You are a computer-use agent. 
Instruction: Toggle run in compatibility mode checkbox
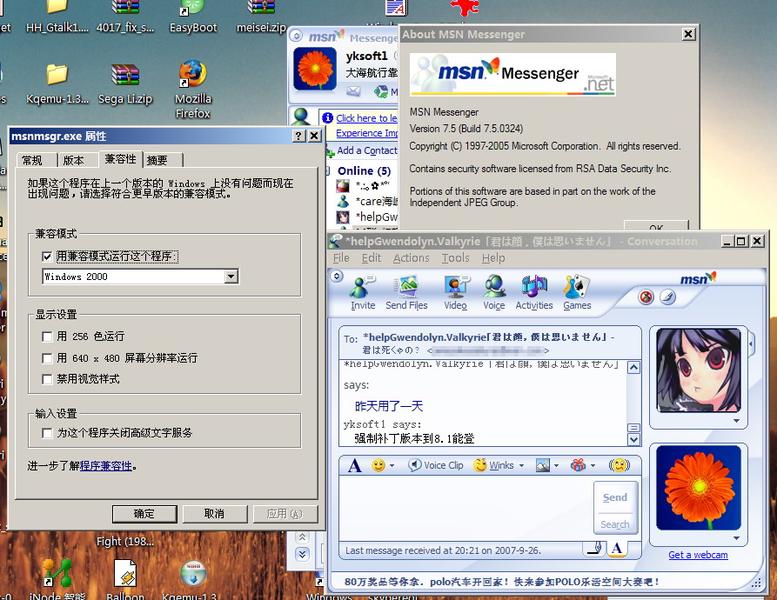click(47, 256)
